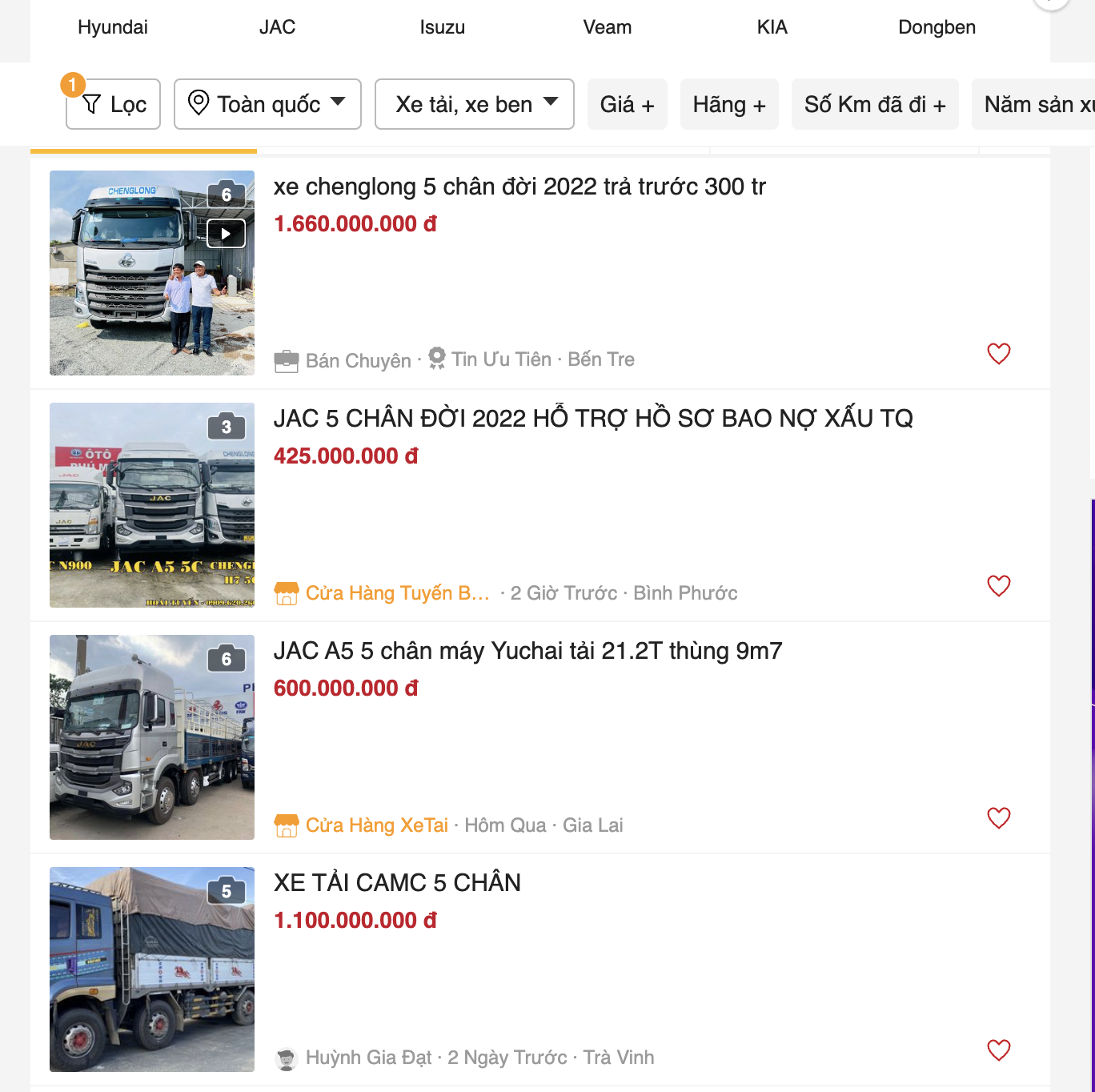This screenshot has width=1095, height=1092.
Task: Open the Số Km đã đi + filter
Action: coord(875,104)
